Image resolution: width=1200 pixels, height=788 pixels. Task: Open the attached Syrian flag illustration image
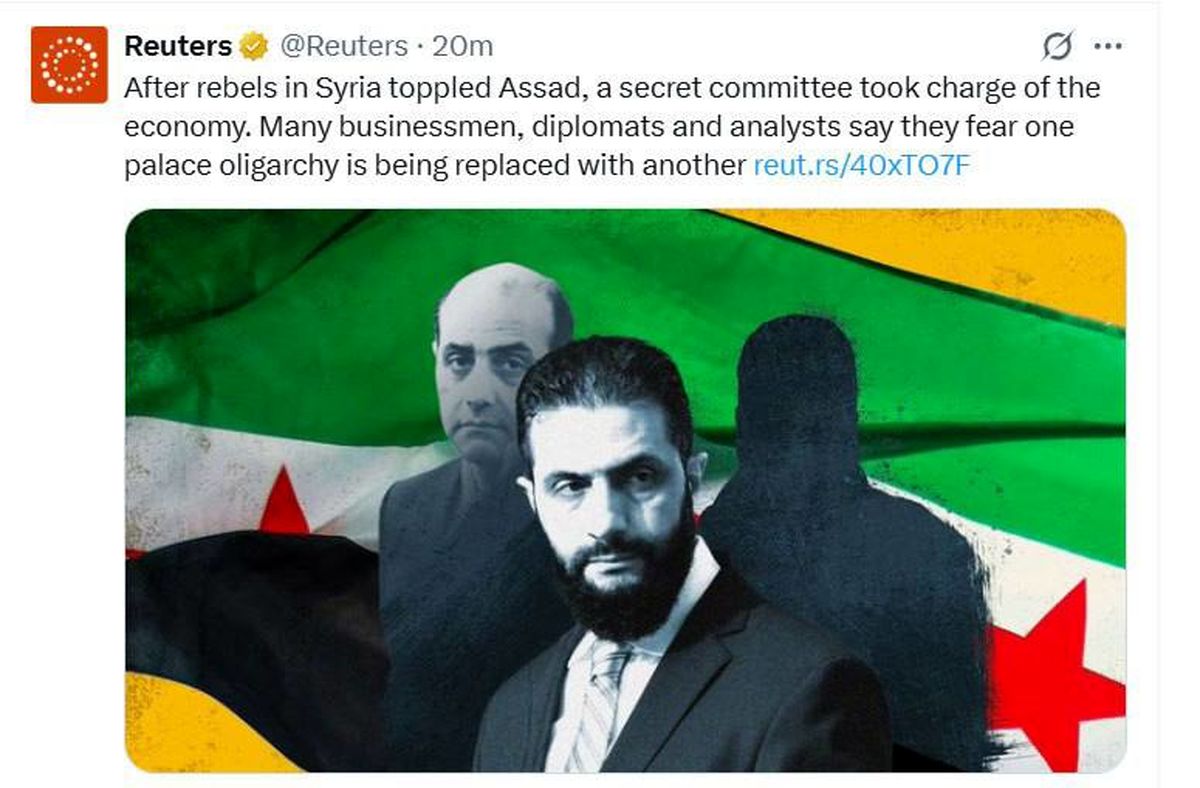tap(625, 490)
